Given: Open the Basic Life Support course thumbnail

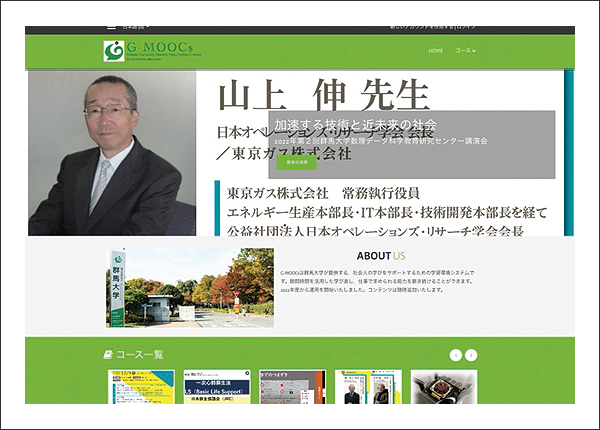Looking at the screenshot, I should coord(217,386).
